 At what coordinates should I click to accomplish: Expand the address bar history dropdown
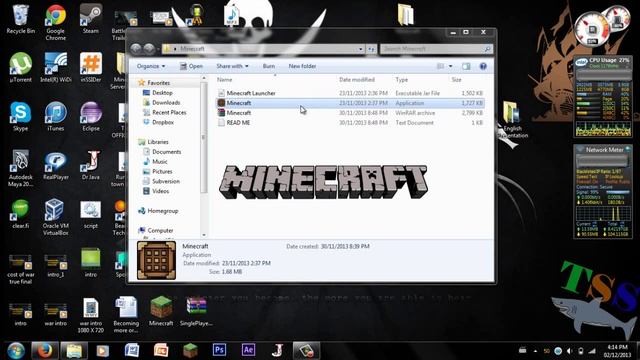point(360,49)
